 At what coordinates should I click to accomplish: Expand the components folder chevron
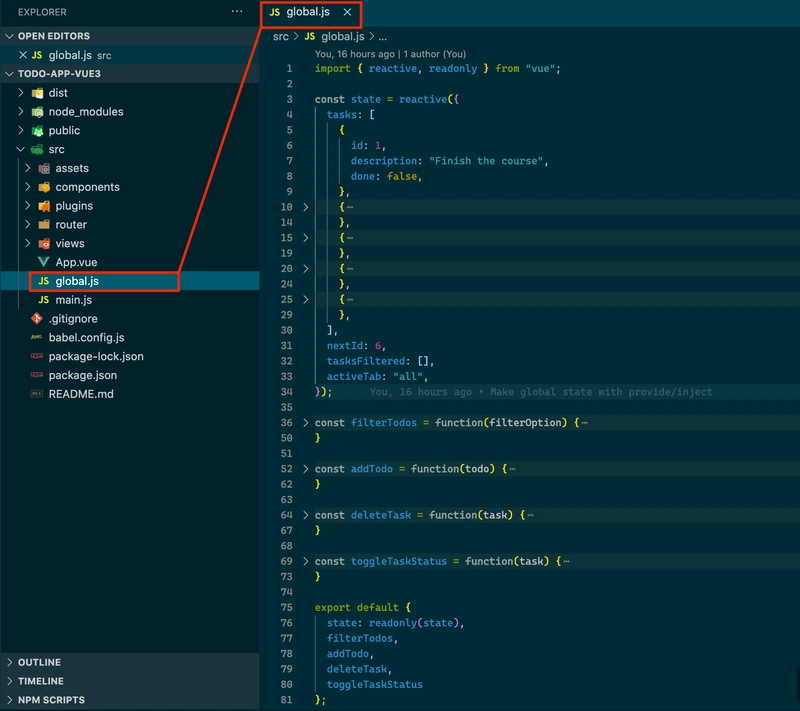coord(28,187)
